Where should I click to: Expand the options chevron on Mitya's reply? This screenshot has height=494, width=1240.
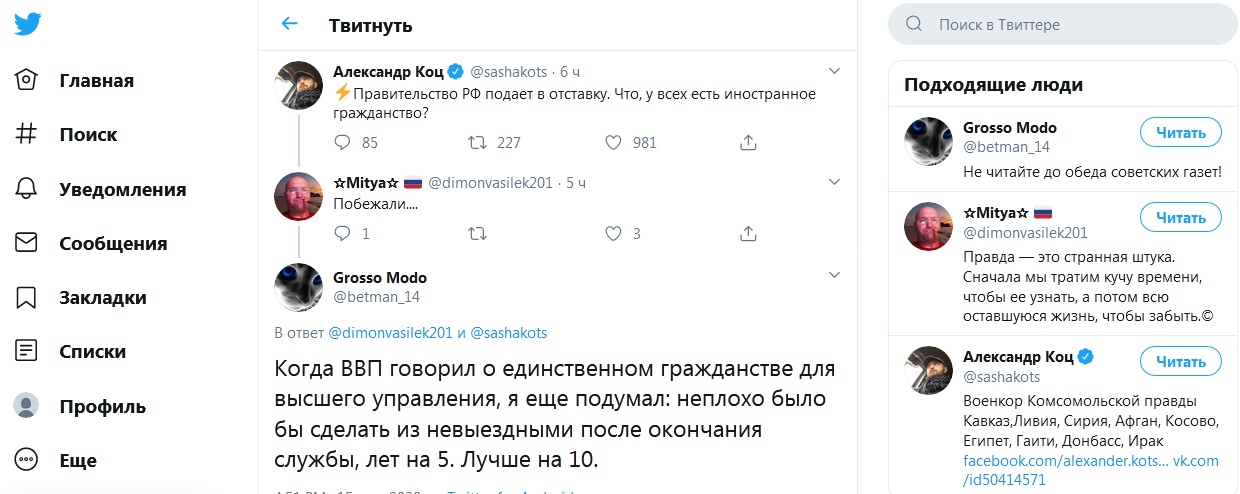click(835, 182)
